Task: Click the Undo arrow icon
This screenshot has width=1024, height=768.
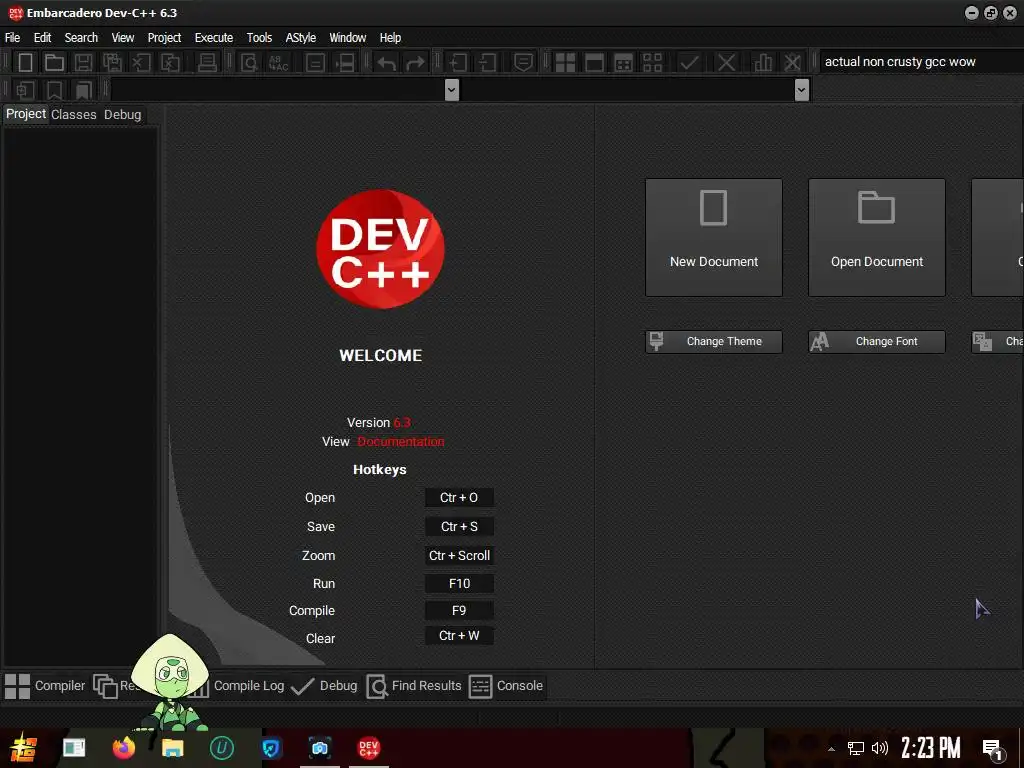Action: click(x=387, y=63)
